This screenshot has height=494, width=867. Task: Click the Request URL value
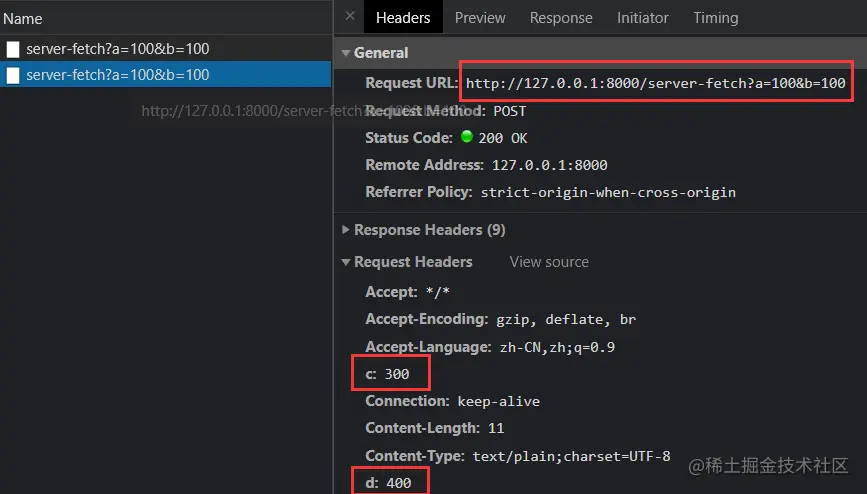point(655,83)
